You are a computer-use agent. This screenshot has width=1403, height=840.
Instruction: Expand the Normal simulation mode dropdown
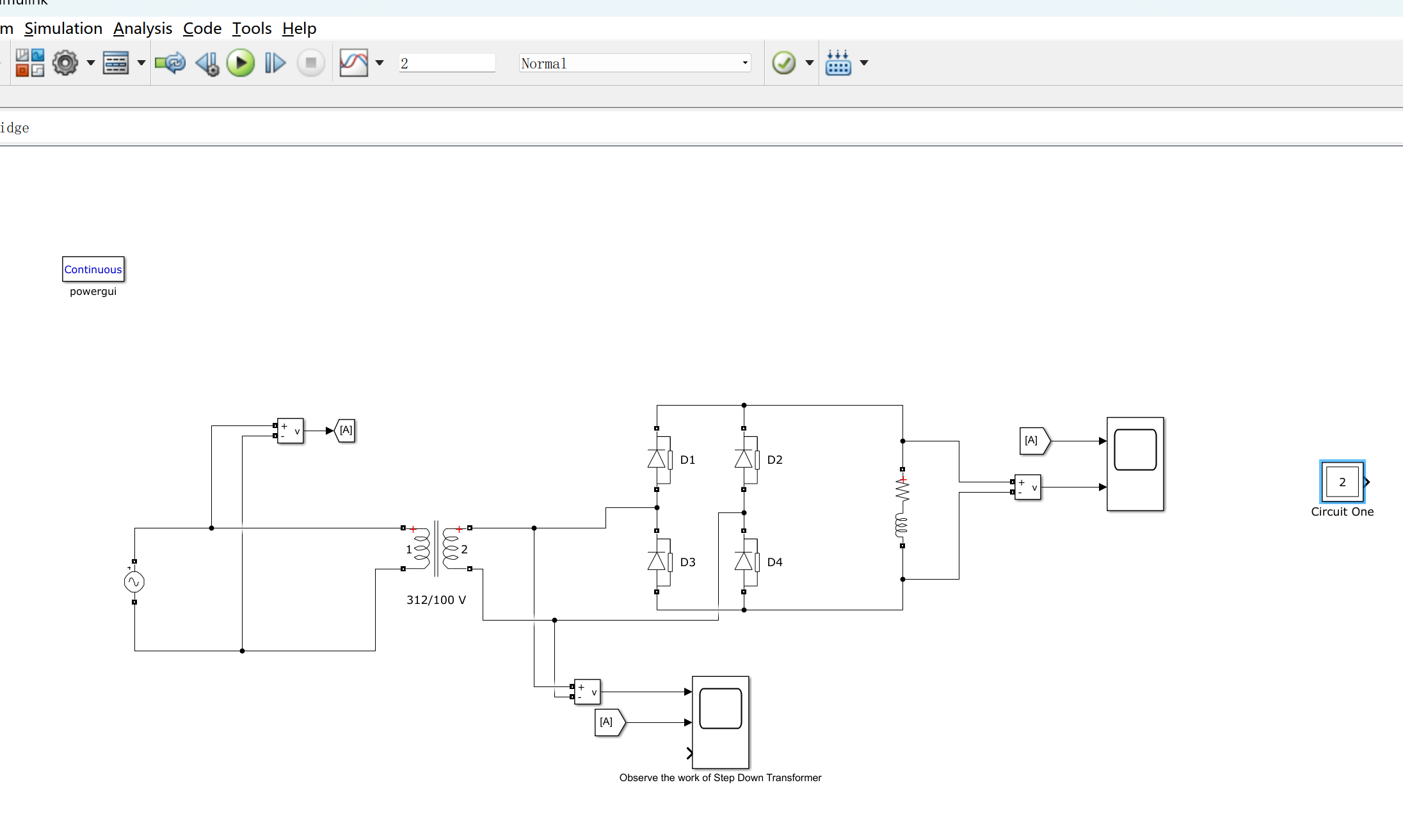click(745, 63)
